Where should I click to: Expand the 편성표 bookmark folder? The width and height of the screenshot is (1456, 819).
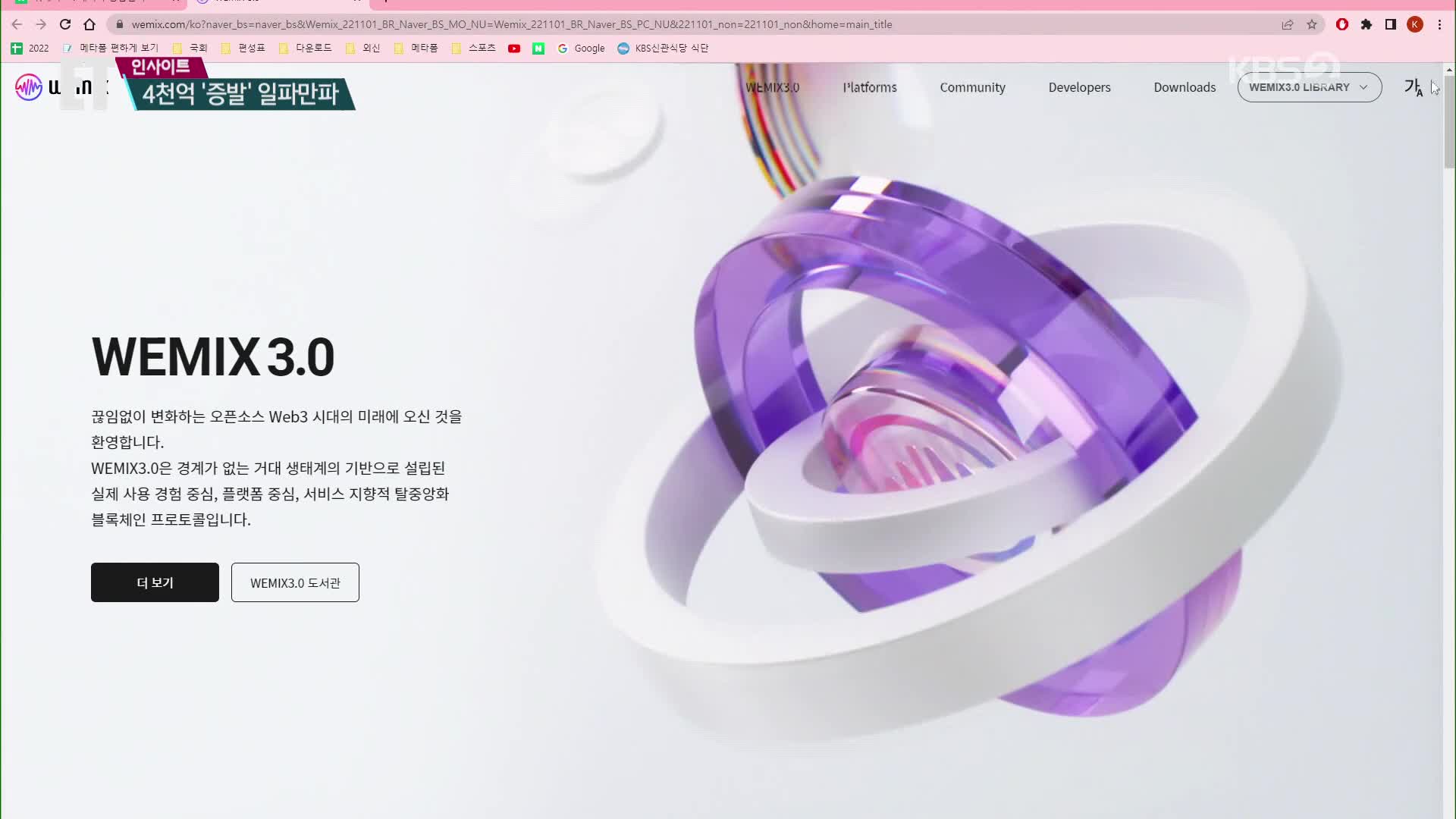click(243, 48)
